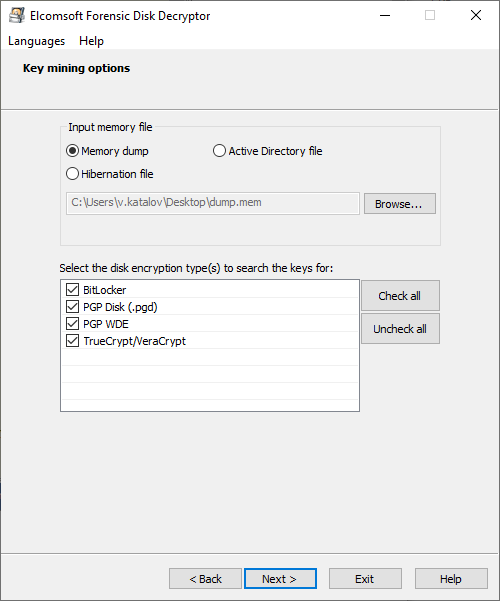Go to the next step with Next >
Image resolution: width=500 pixels, height=601 pixels.
click(x=280, y=578)
